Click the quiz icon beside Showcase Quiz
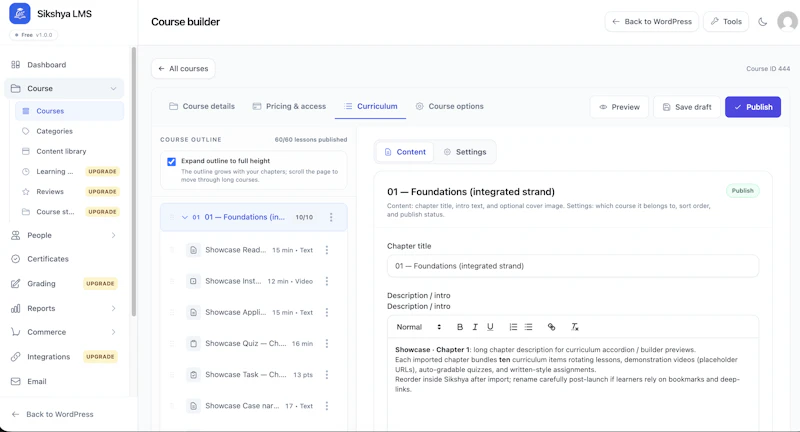 coord(193,344)
